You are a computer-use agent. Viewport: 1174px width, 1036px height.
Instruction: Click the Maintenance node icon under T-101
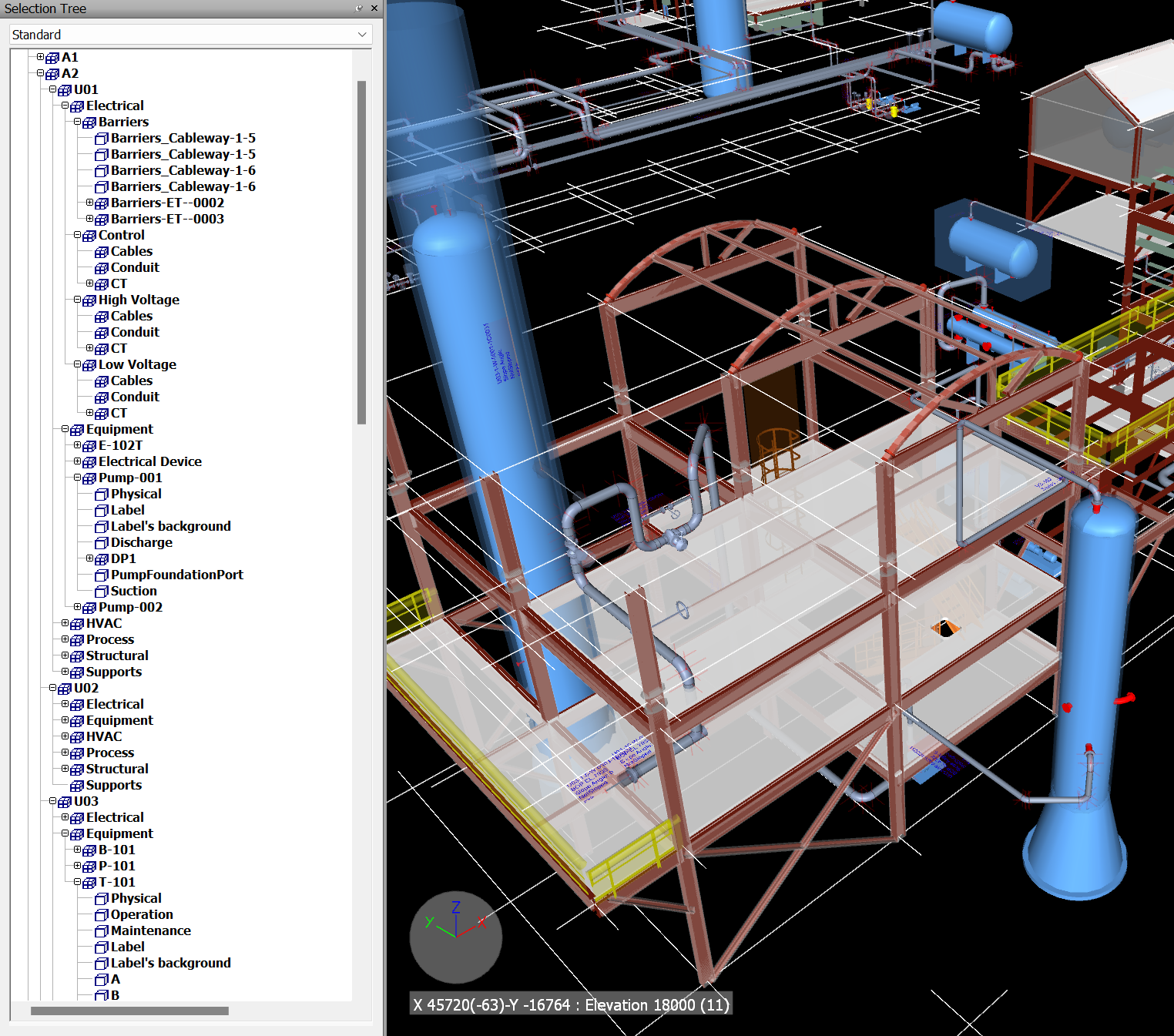click(102, 931)
